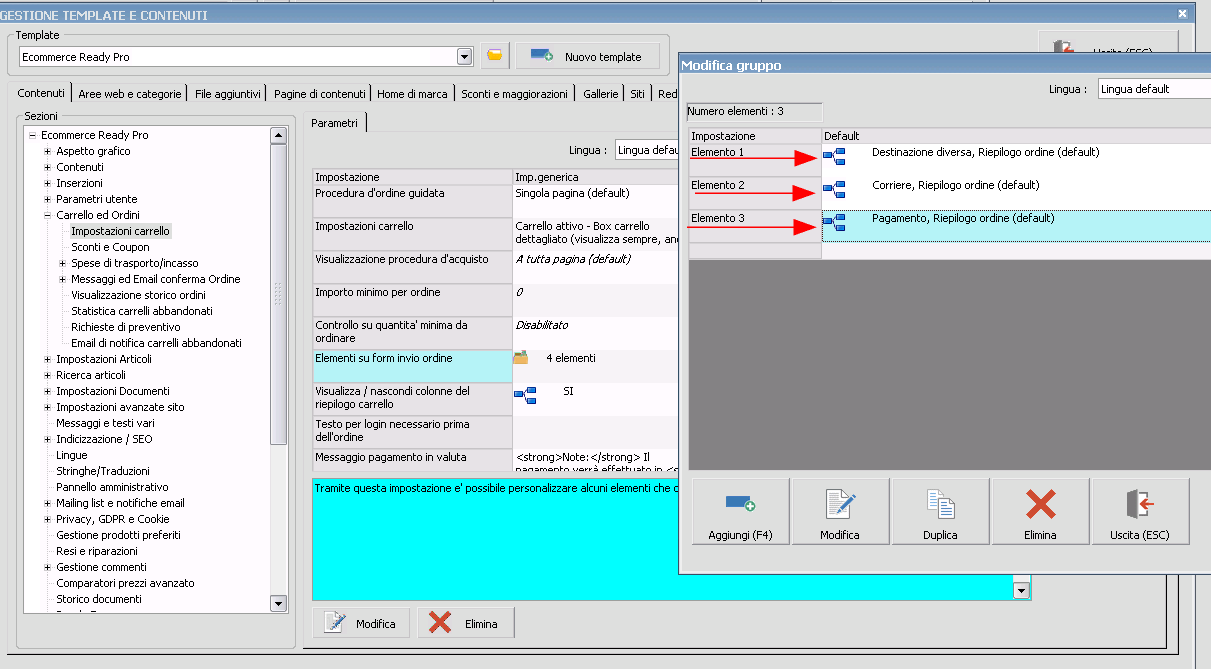The image size is (1211, 669).
Task: Click scroll-down arrow of the description box
Action: 1021,591
